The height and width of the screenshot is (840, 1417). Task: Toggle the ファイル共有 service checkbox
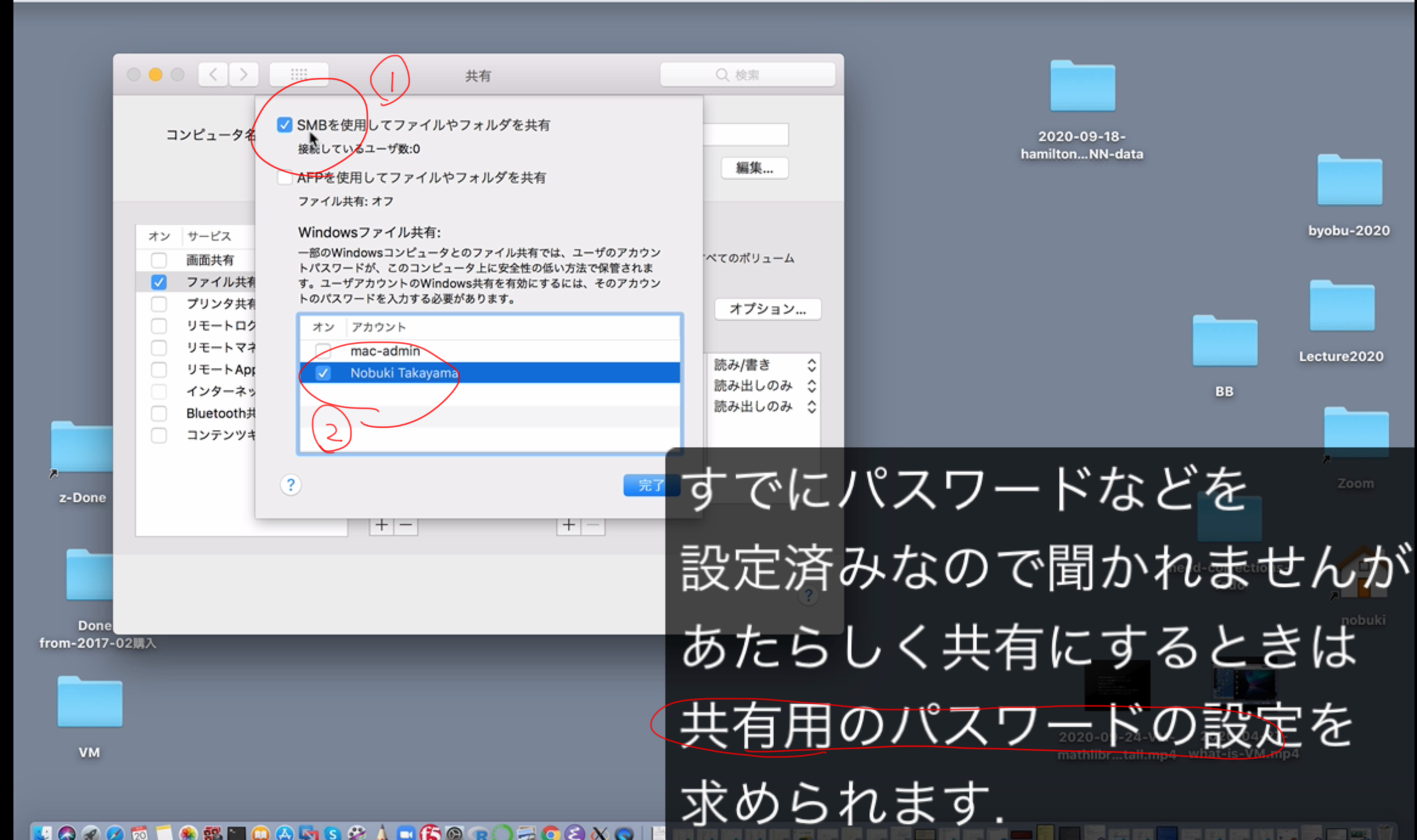pos(159,282)
